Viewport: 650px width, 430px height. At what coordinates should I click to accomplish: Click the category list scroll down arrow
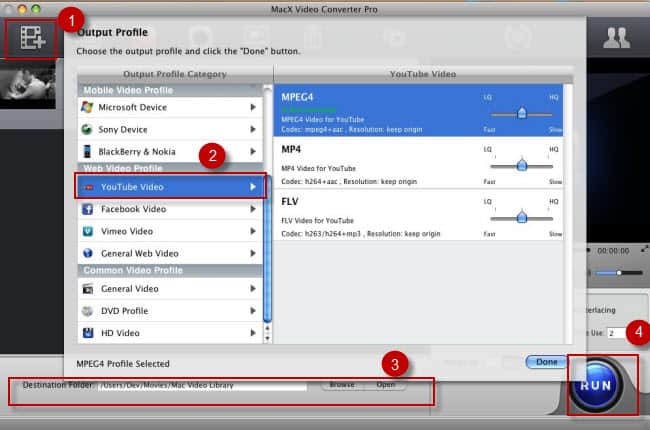267,338
